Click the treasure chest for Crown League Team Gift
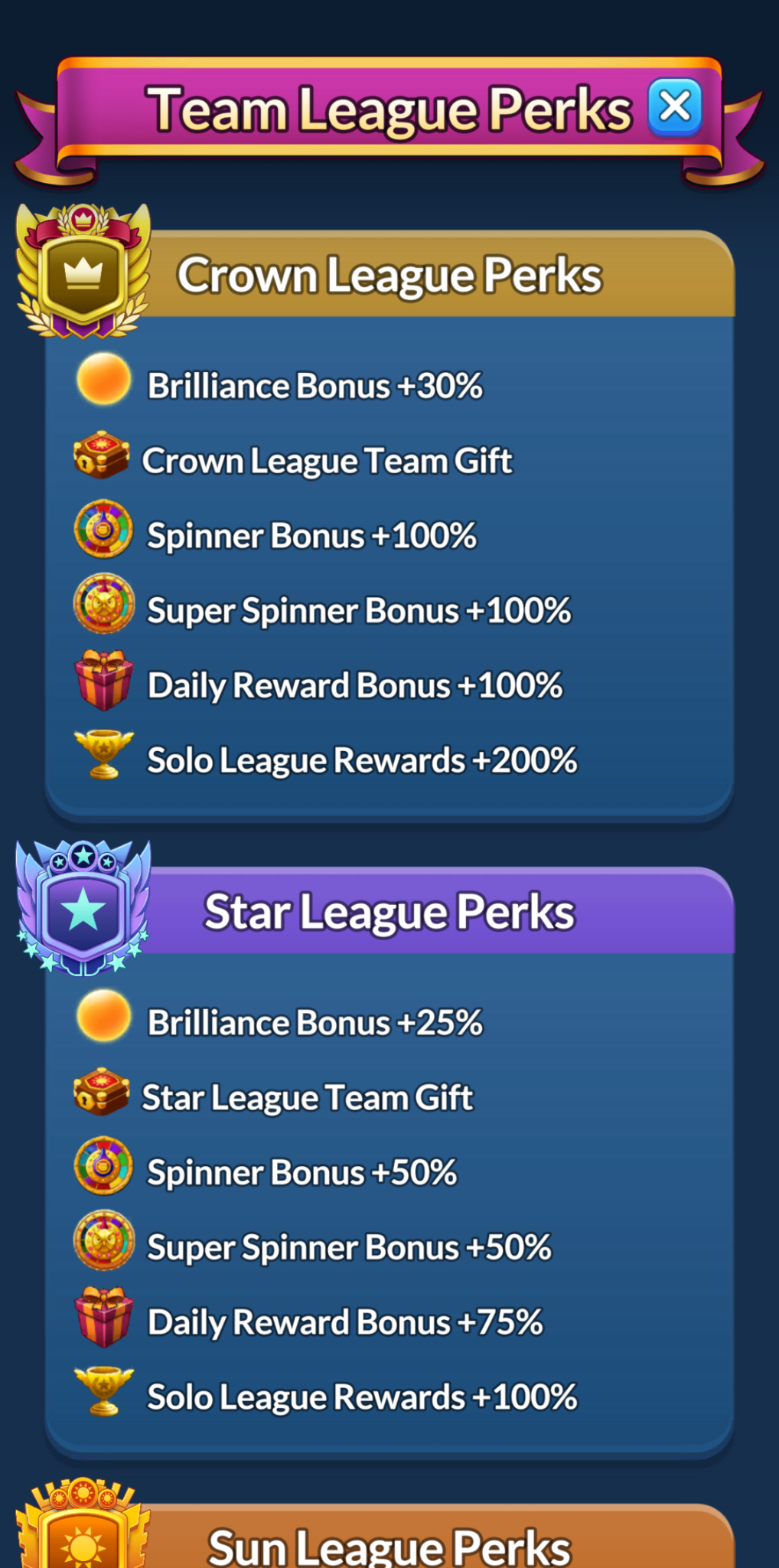 point(102,455)
